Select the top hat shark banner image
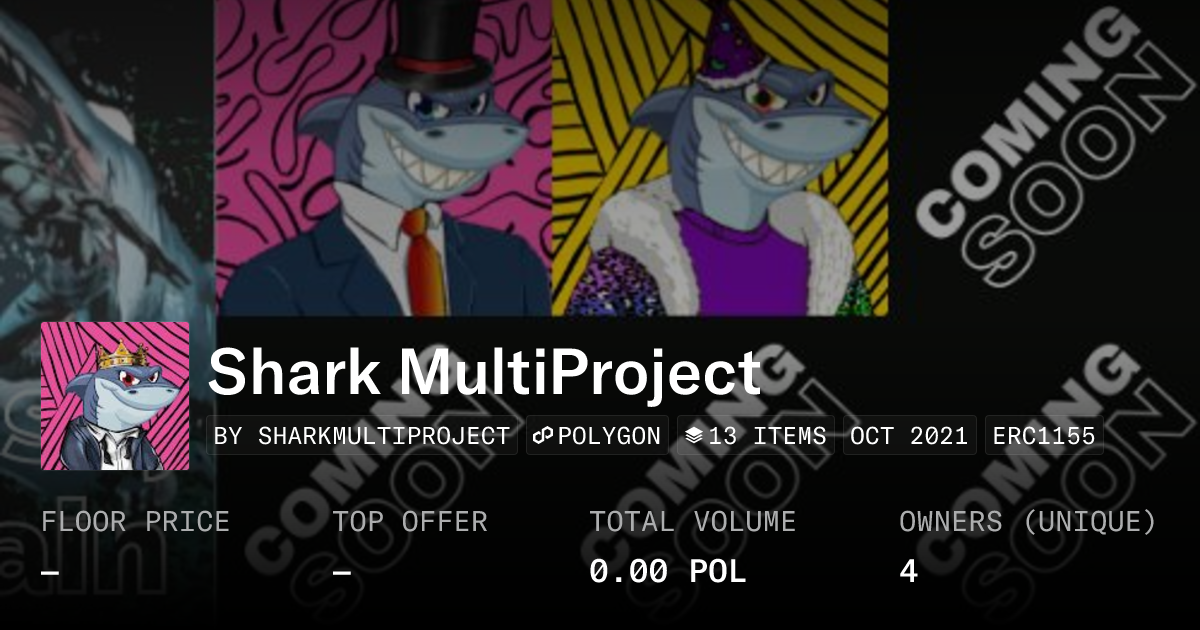This screenshot has width=1200, height=630. (383, 158)
